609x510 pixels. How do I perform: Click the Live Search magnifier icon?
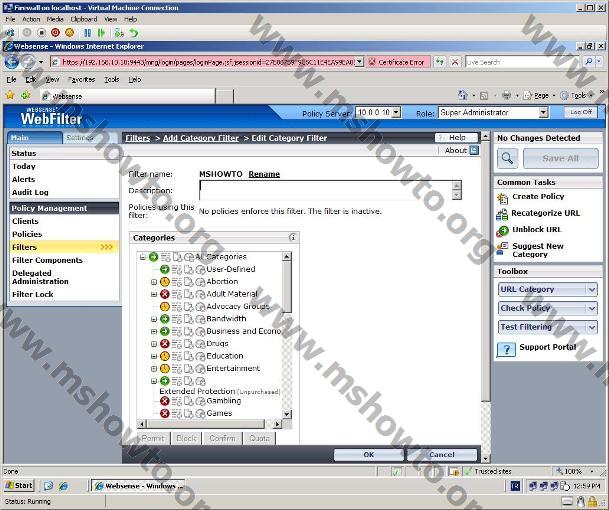tap(588, 62)
